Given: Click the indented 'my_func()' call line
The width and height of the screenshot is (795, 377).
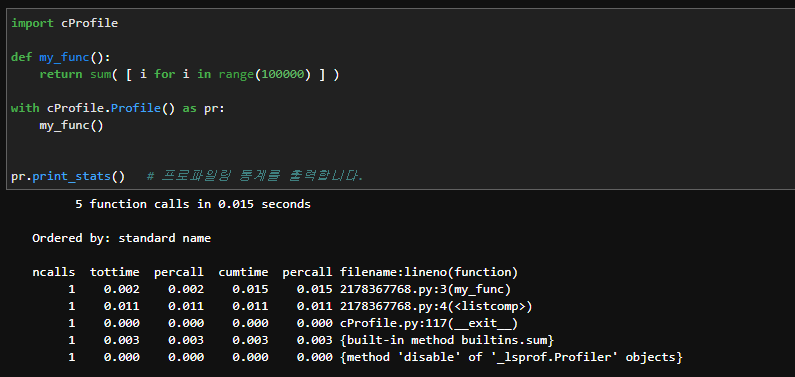Looking at the screenshot, I should tap(71, 126).
